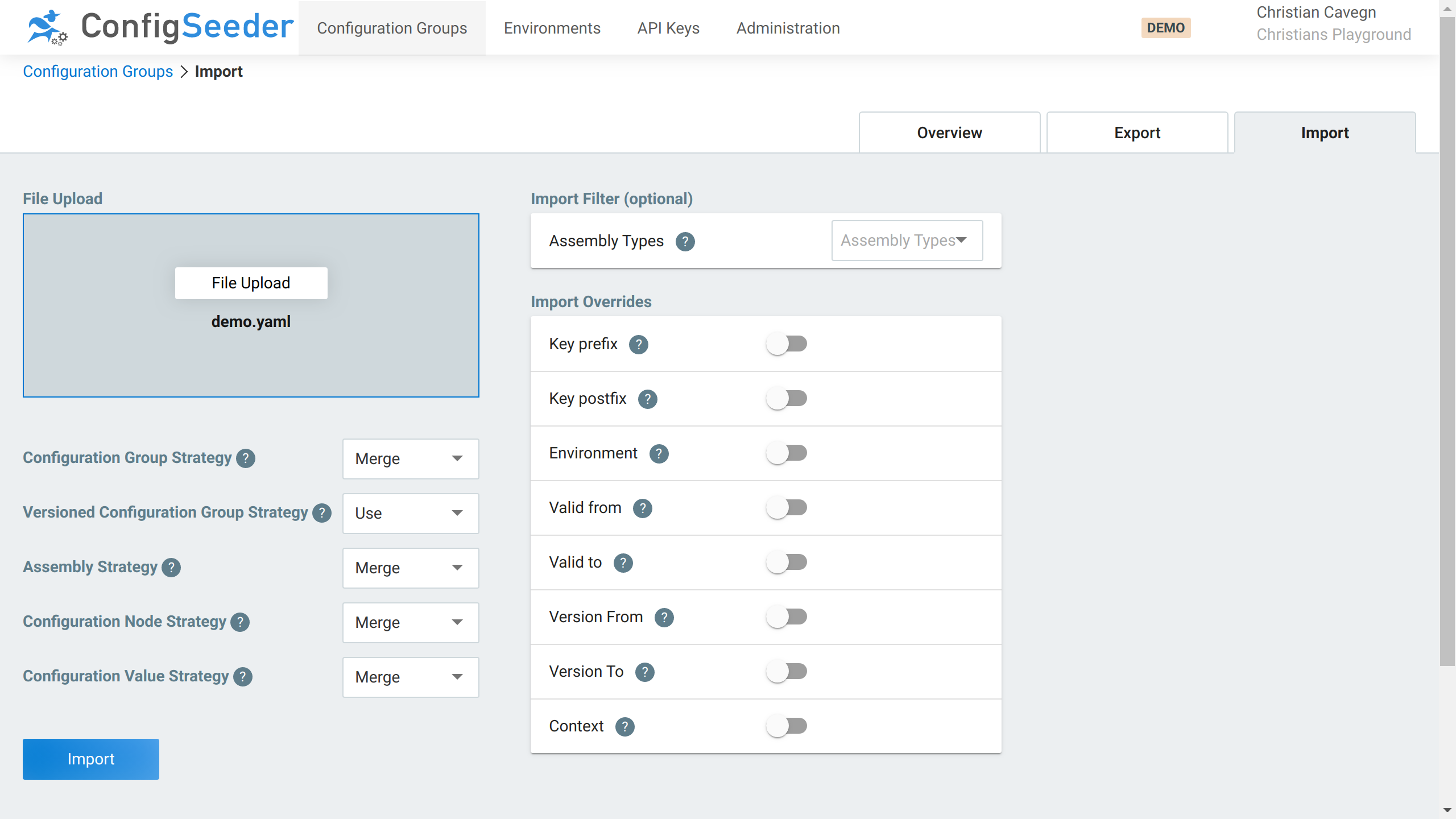Click help icon next to Assembly Types
This screenshot has height=819, width=1456.
[685, 242]
